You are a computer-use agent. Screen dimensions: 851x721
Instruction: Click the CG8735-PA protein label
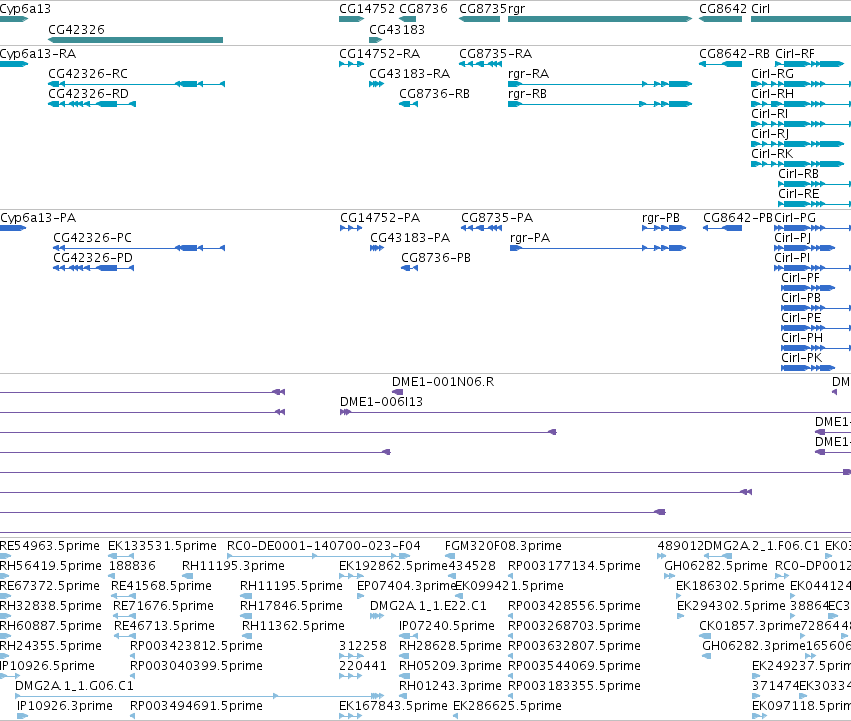point(497,218)
